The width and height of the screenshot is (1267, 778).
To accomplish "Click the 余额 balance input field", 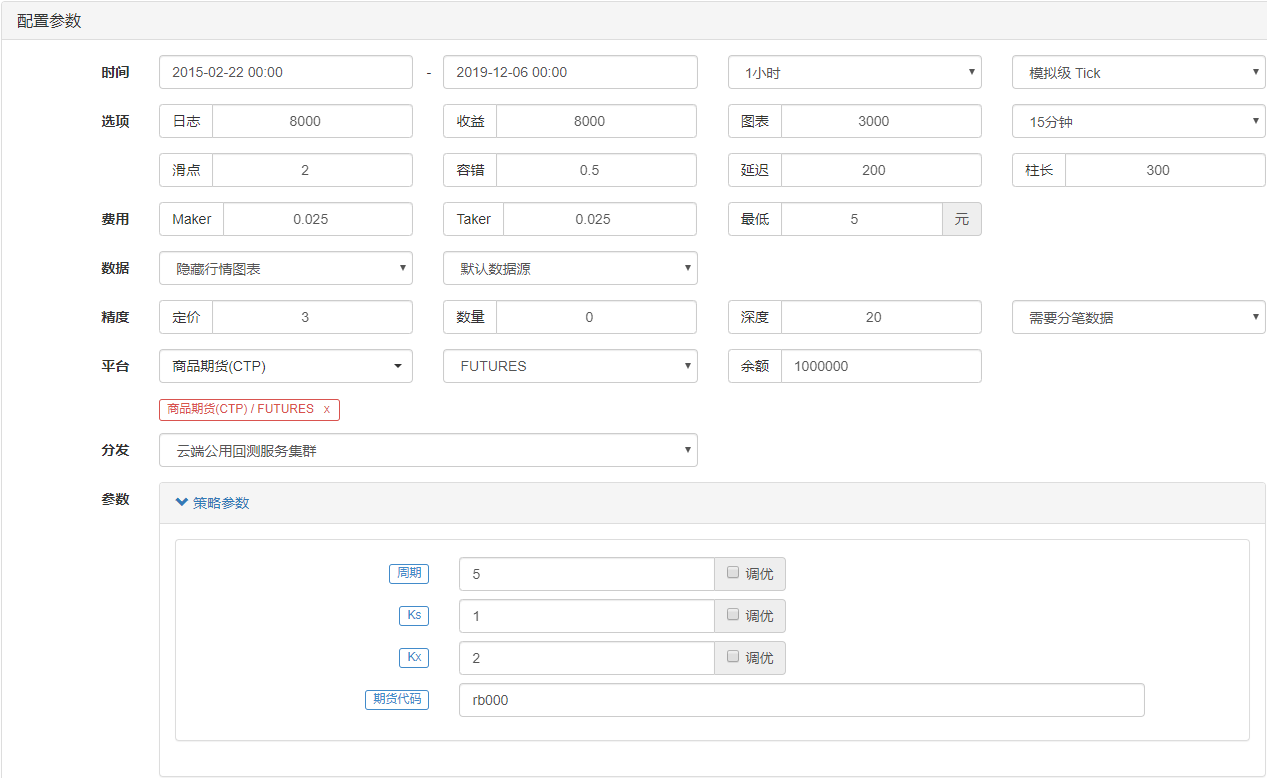I will (x=880, y=367).
